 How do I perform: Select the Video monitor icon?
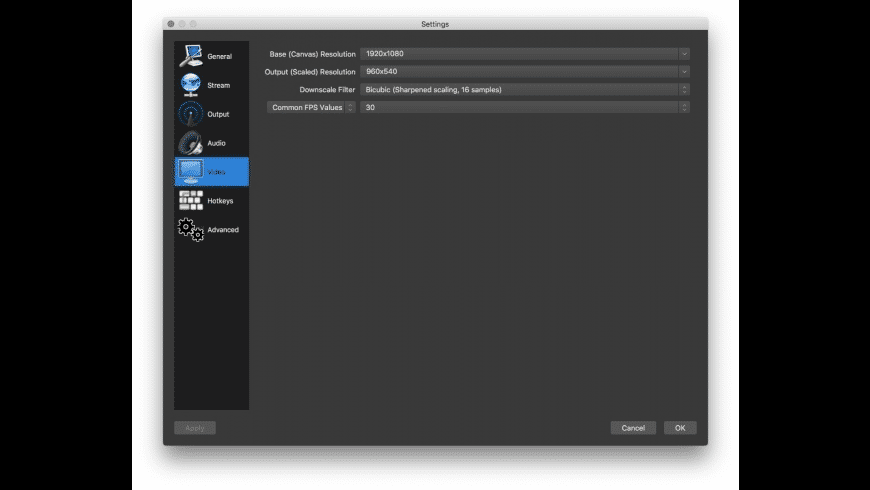[x=191, y=171]
